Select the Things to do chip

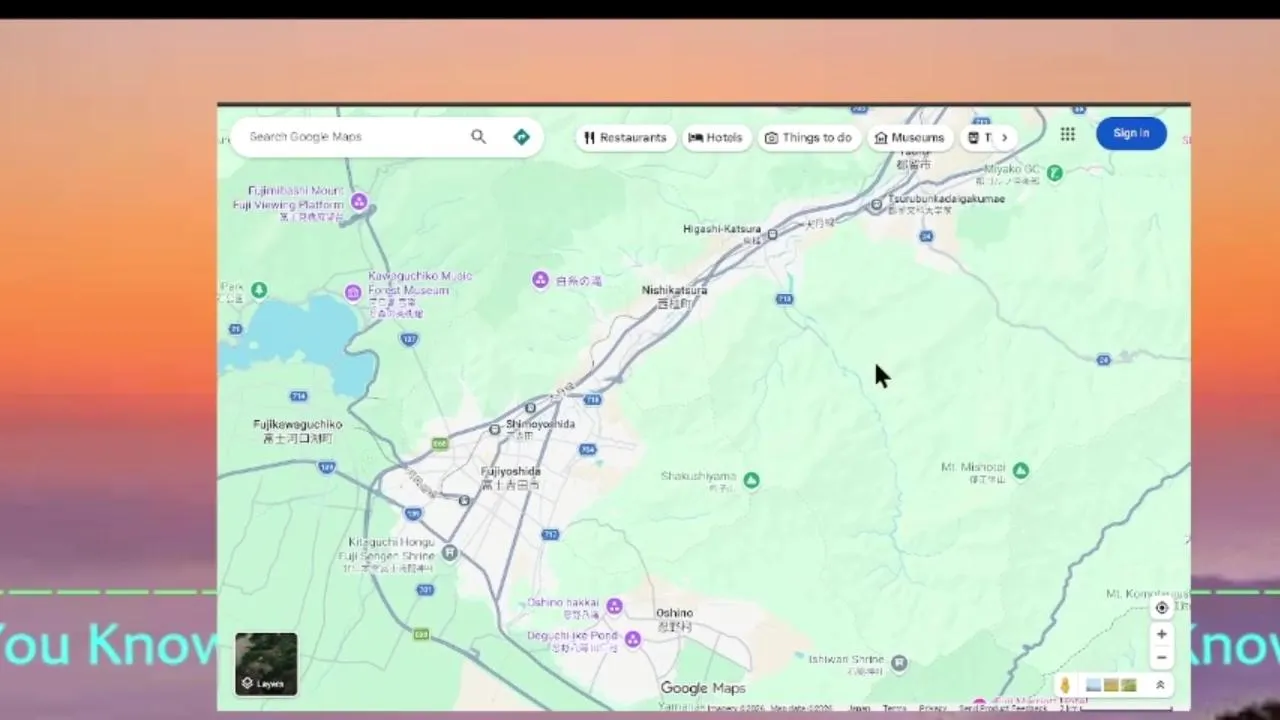tap(808, 138)
